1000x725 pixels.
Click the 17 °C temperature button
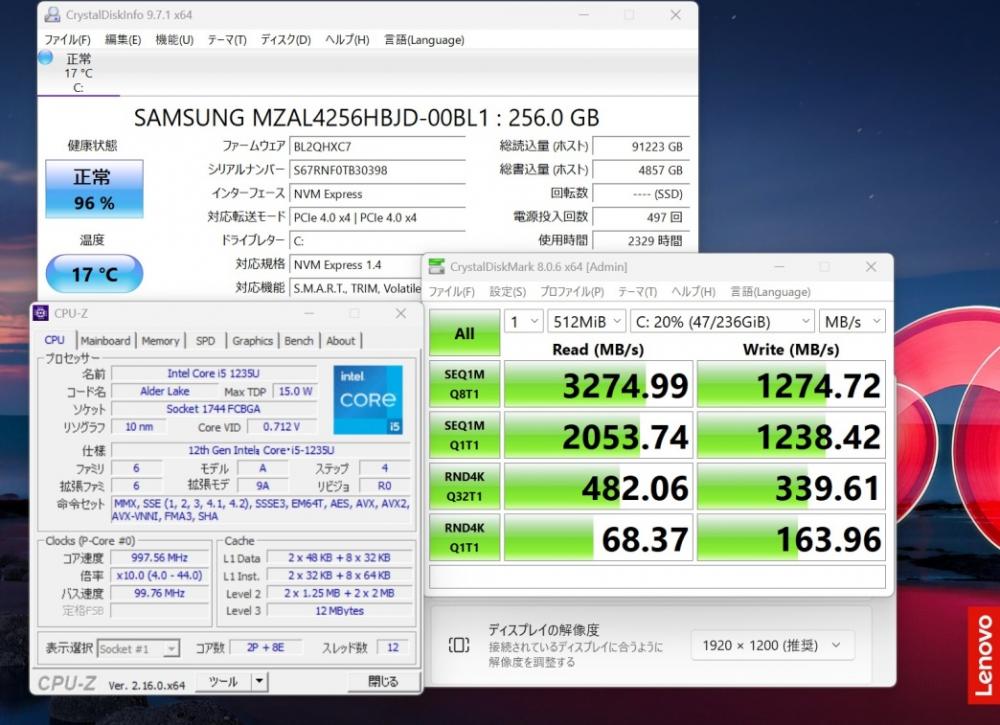[94, 274]
